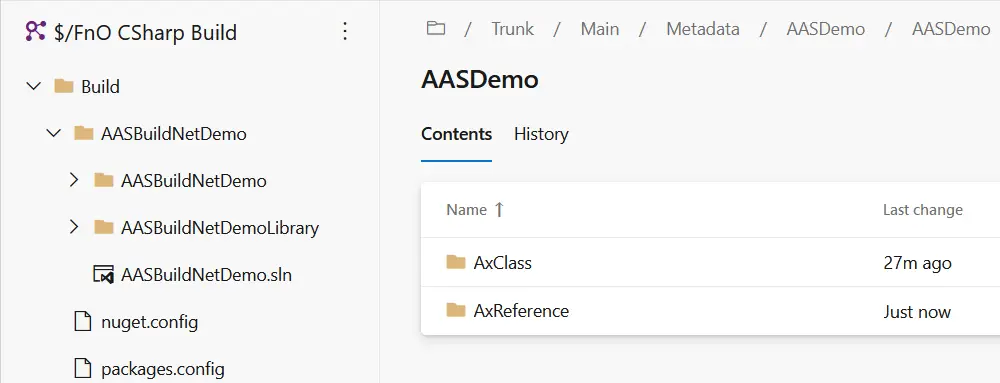The height and width of the screenshot is (383, 1000).
Task: Open packages.config file
Action: point(163,369)
